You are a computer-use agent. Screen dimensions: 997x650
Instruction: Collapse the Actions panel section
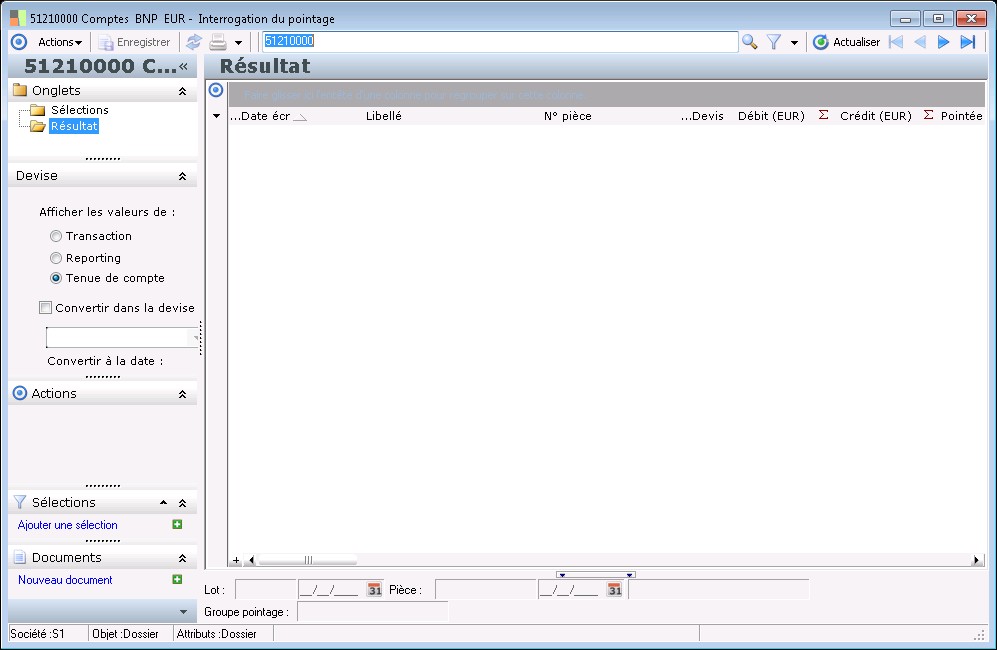(182, 394)
